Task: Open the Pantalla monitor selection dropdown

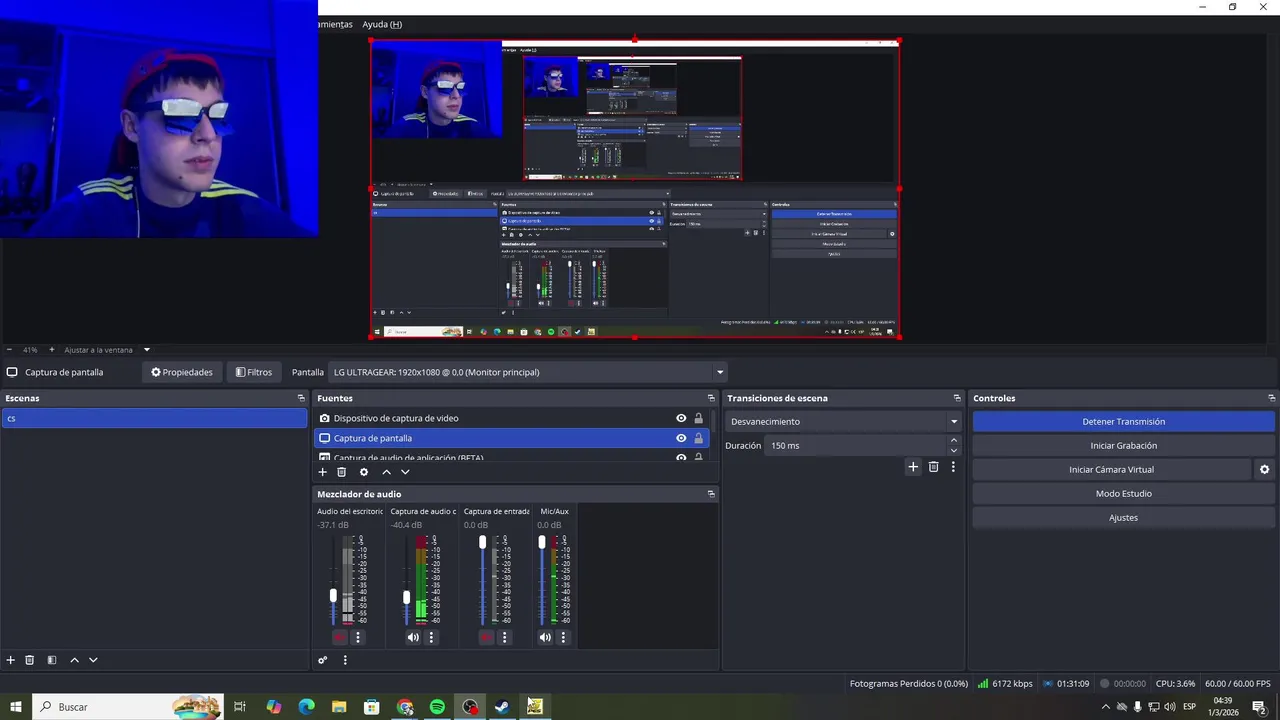Action: [527, 372]
